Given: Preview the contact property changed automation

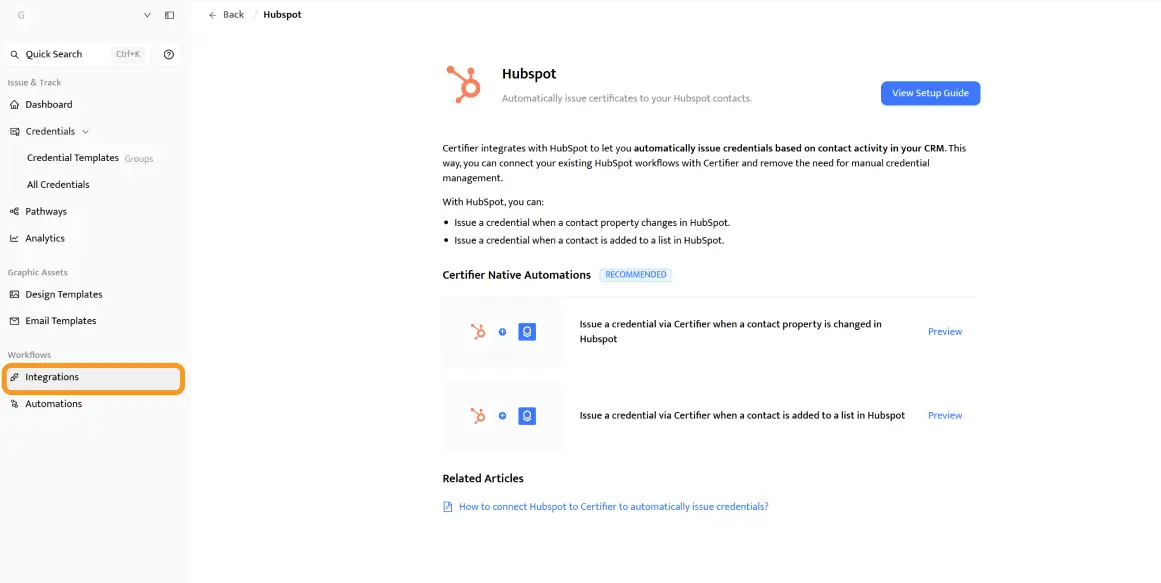Looking at the screenshot, I should click(945, 332).
